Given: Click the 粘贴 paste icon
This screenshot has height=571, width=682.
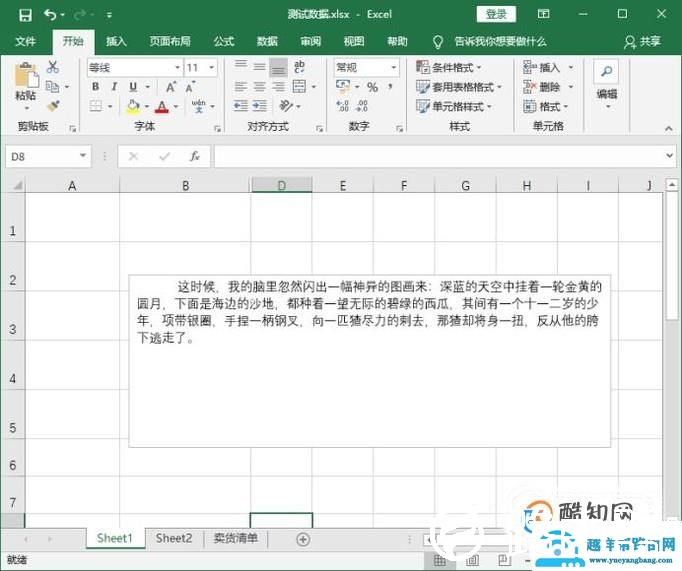Looking at the screenshot, I should 26,76.
